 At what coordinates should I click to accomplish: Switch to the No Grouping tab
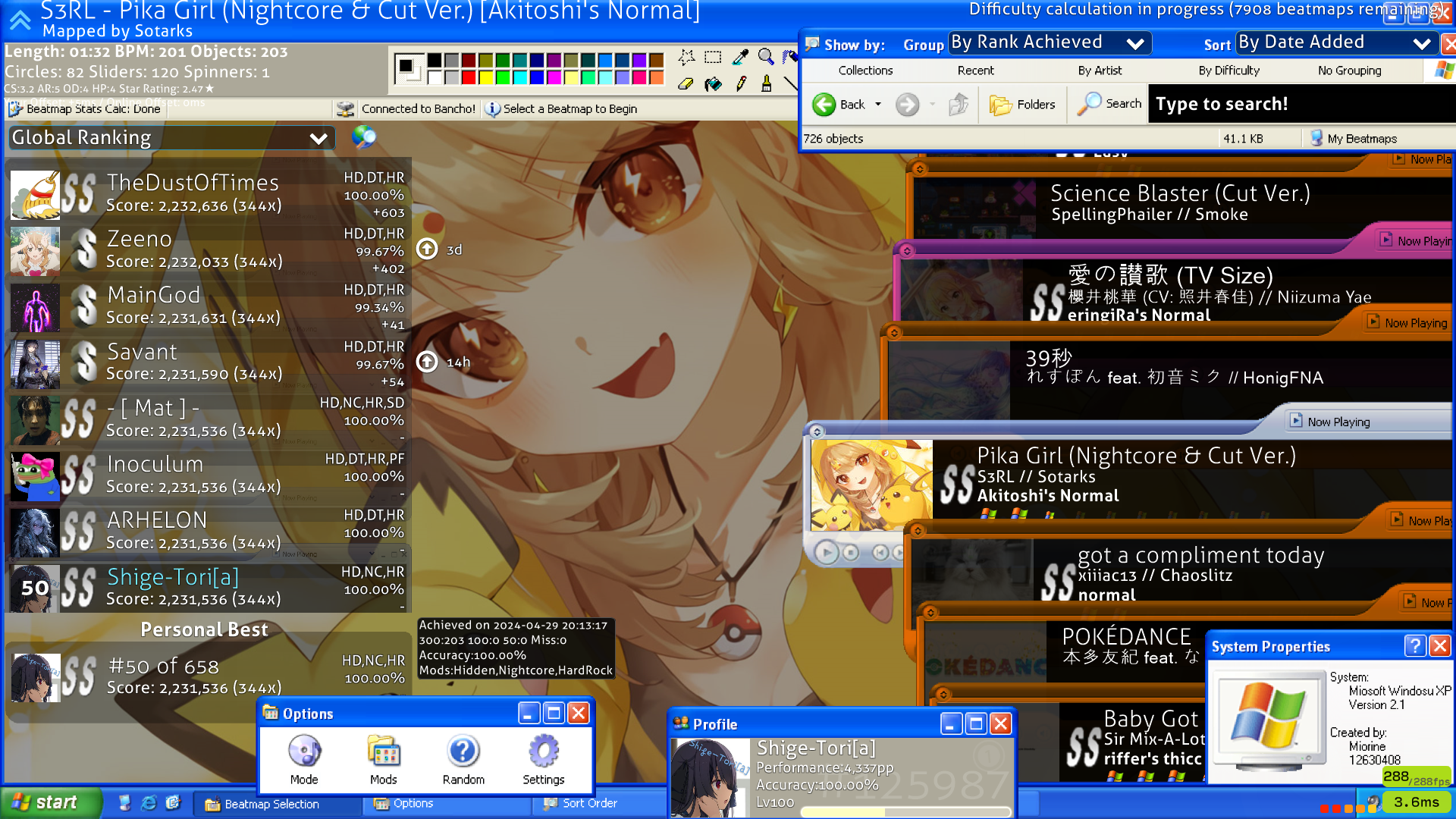point(1349,71)
